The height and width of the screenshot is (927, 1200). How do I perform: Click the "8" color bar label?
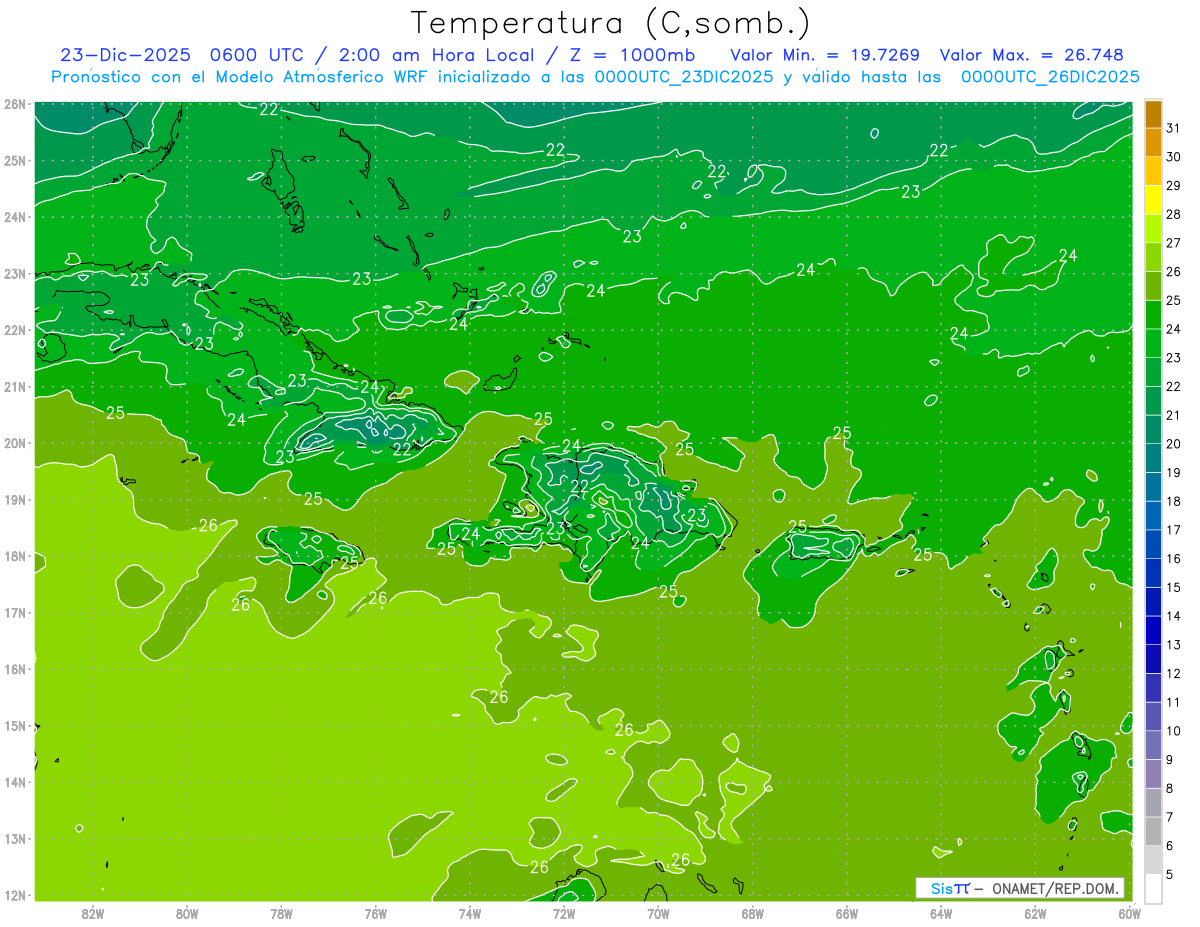click(x=1170, y=788)
